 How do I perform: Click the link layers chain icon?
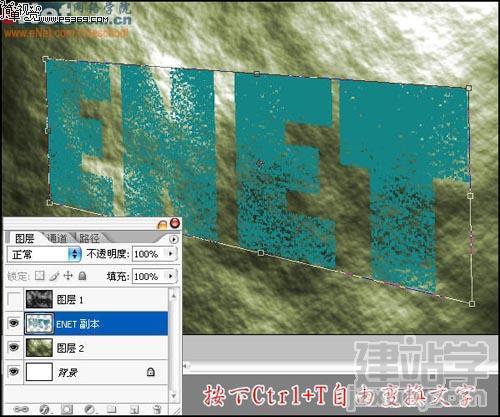coord(21,409)
